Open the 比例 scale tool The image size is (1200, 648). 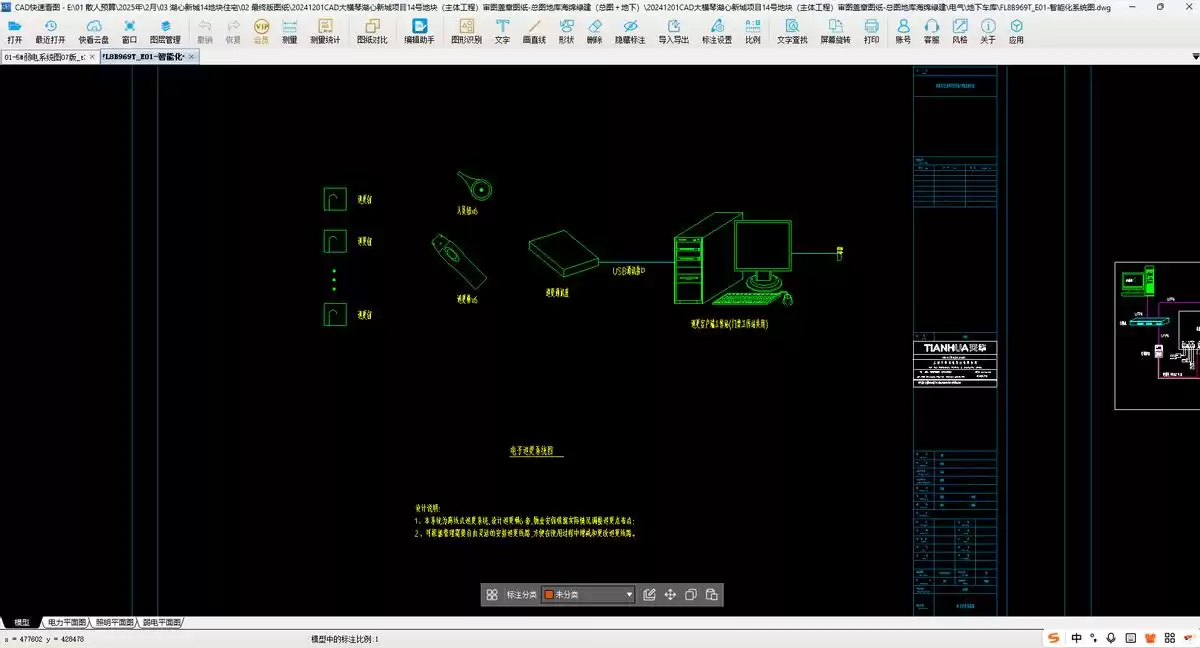coord(753,31)
